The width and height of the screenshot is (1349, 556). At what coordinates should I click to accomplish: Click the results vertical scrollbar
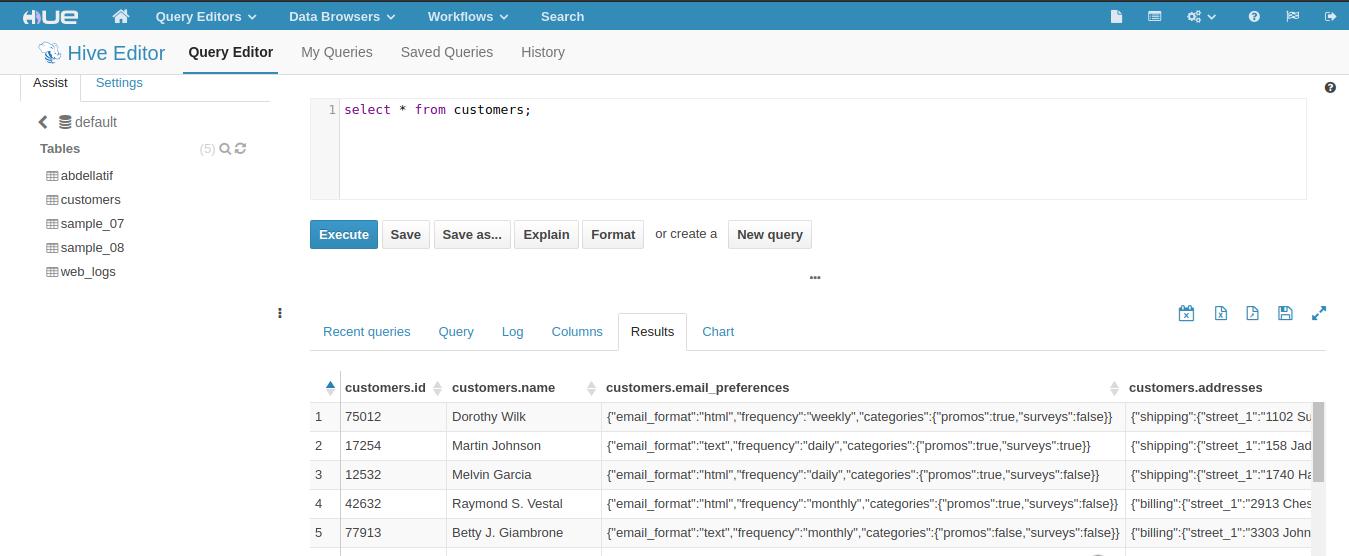[1318, 441]
